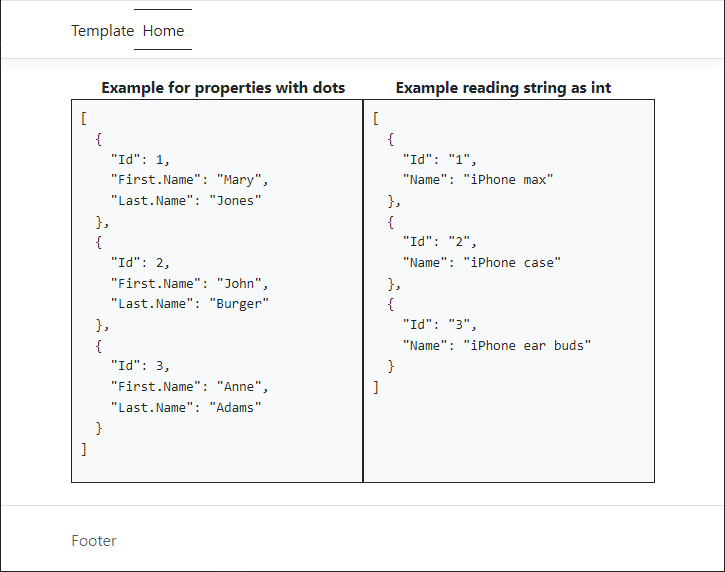
Task: Click the 'Example reading string as int' heading
Action: tap(503, 88)
